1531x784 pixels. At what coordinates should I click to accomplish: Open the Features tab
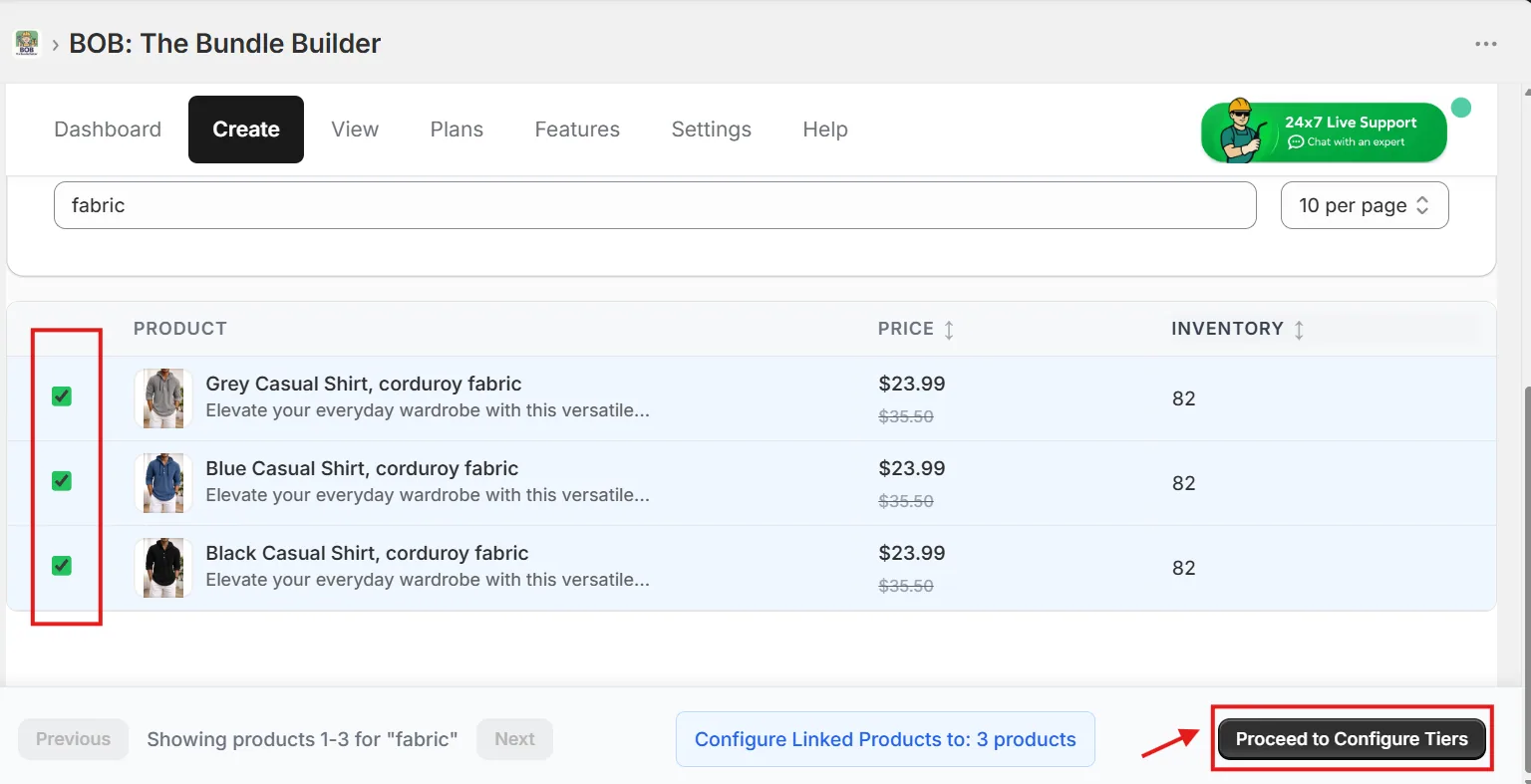577,130
